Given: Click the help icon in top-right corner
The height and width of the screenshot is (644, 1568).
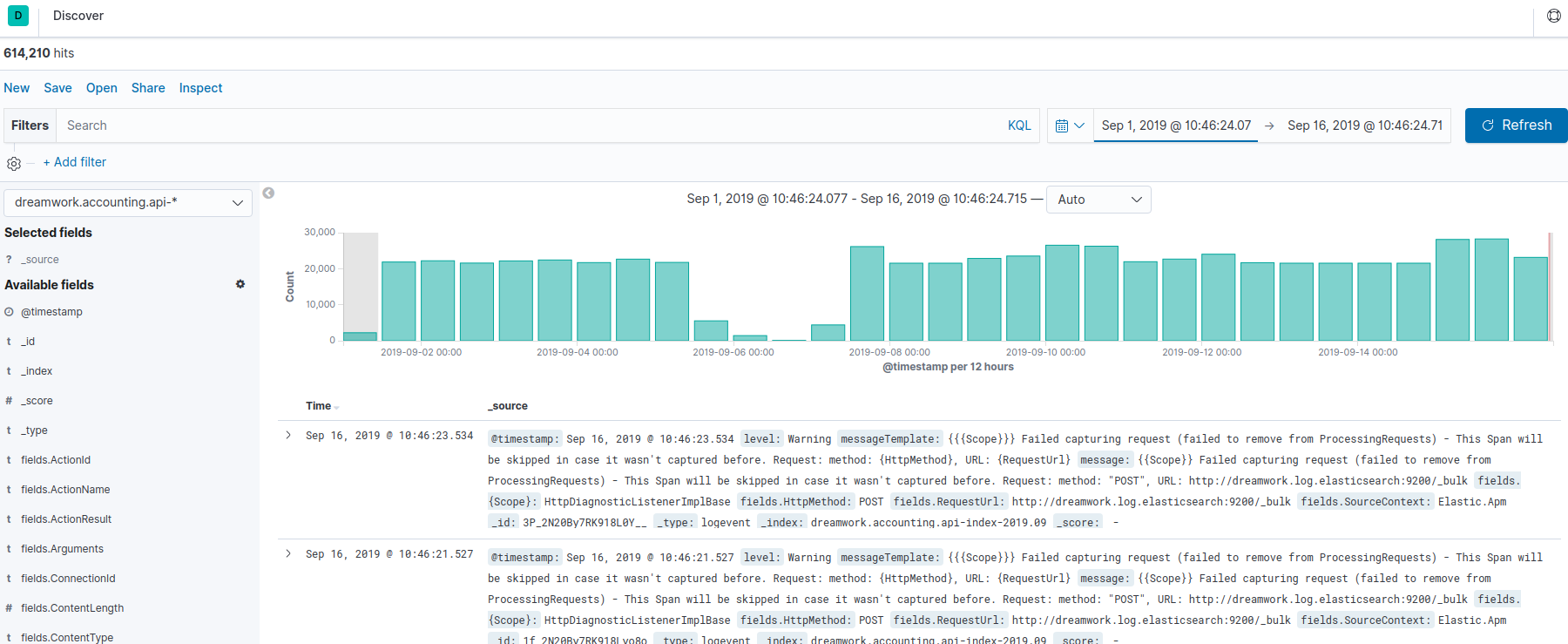Looking at the screenshot, I should click(x=1553, y=16).
